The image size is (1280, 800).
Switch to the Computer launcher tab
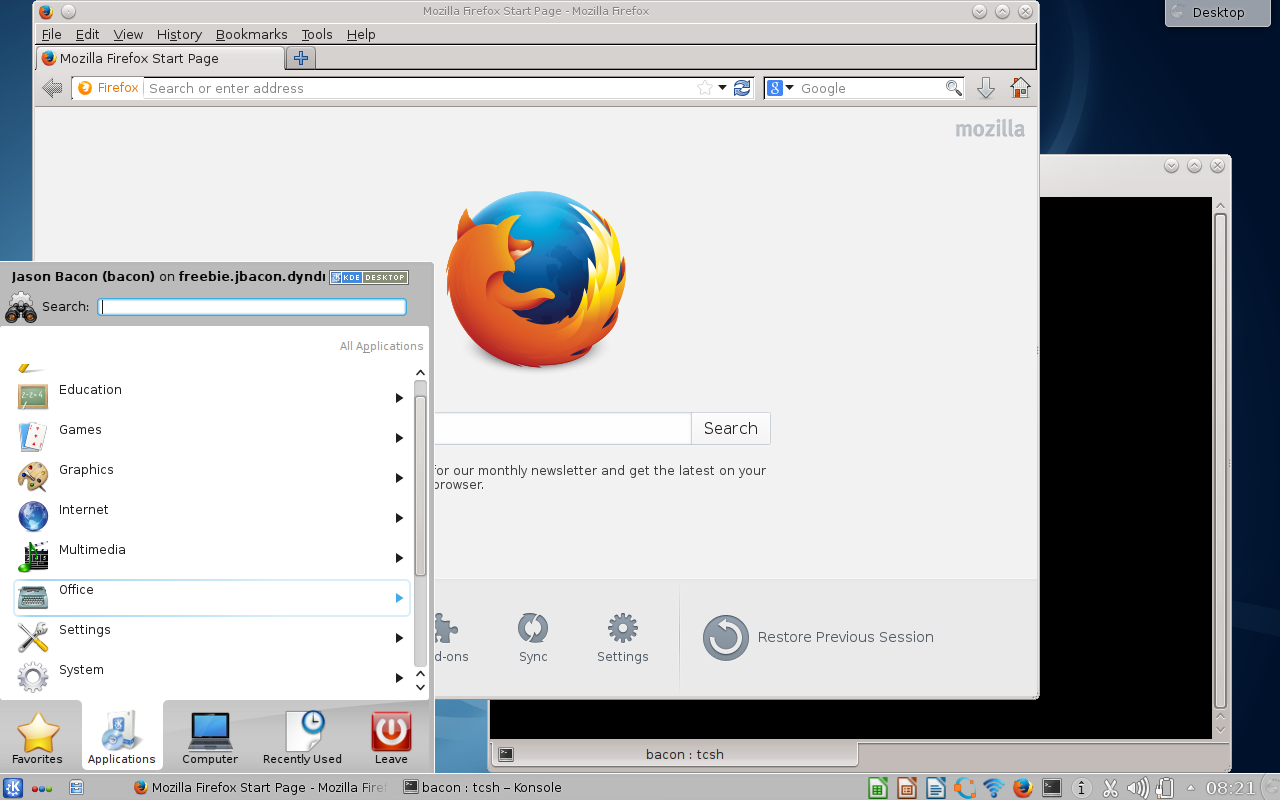click(210, 738)
